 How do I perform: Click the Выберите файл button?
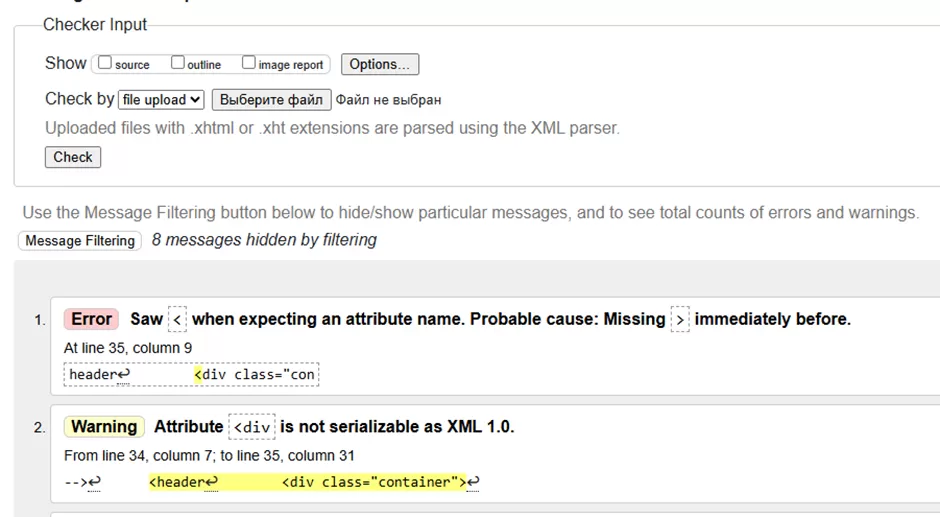point(271,100)
